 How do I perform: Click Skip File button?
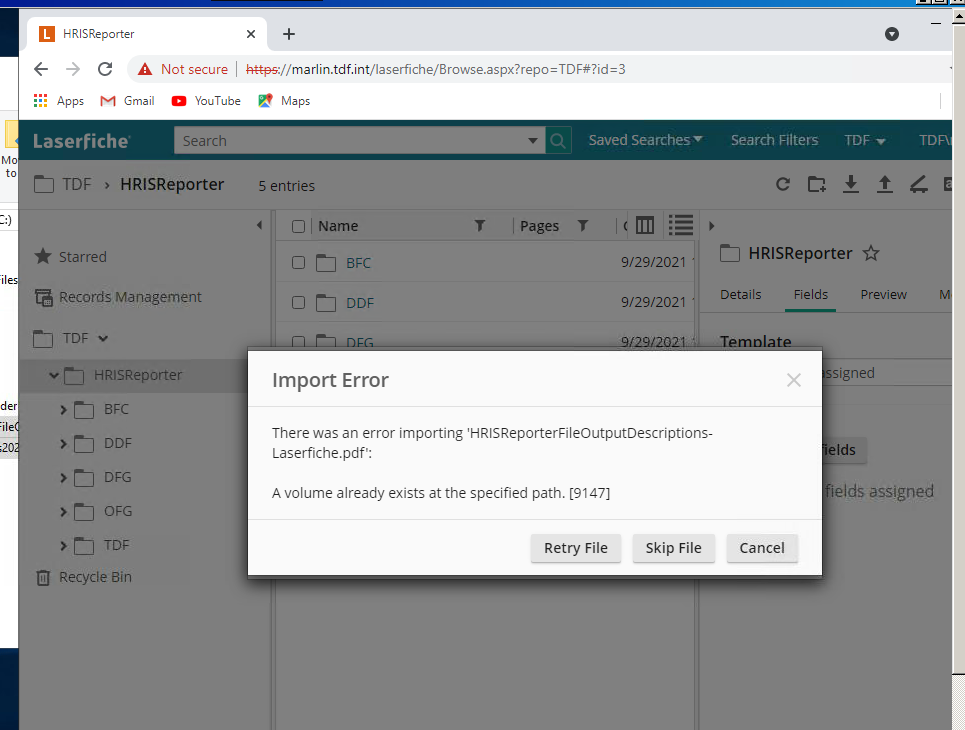673,548
